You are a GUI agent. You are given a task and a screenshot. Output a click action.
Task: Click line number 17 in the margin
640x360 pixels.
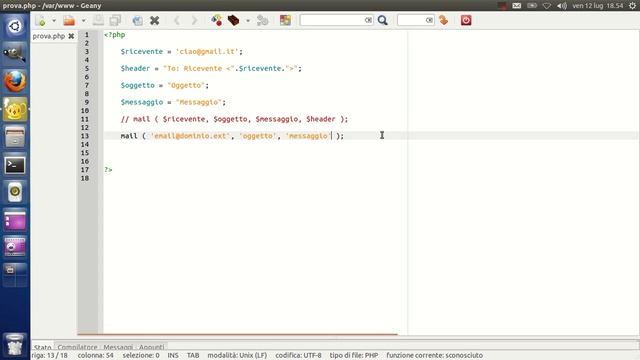85,170
